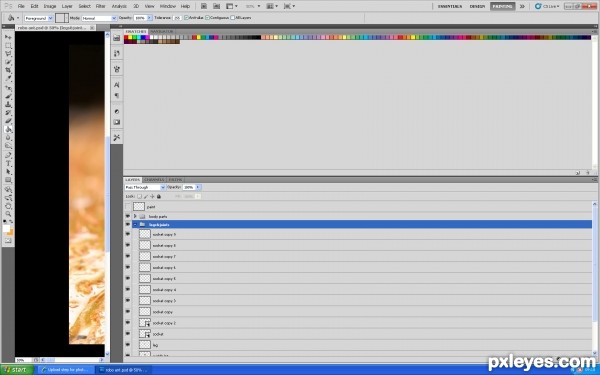The image size is (600, 375).
Task: Click the Start button on taskbar
Action: pos(17,370)
